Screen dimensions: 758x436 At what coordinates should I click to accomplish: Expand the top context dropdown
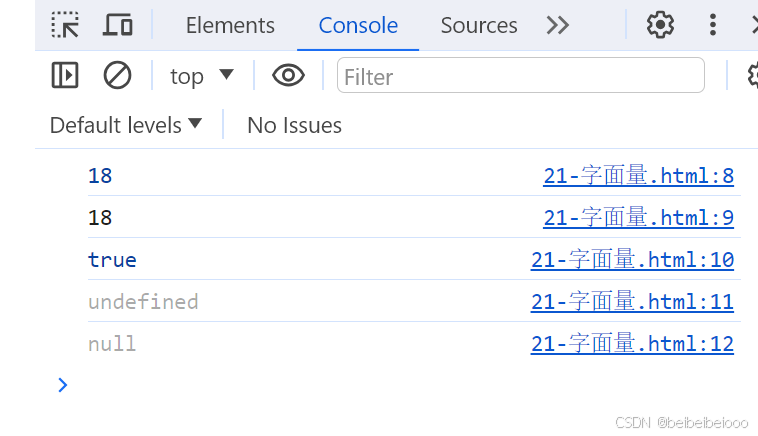[x=202, y=76]
